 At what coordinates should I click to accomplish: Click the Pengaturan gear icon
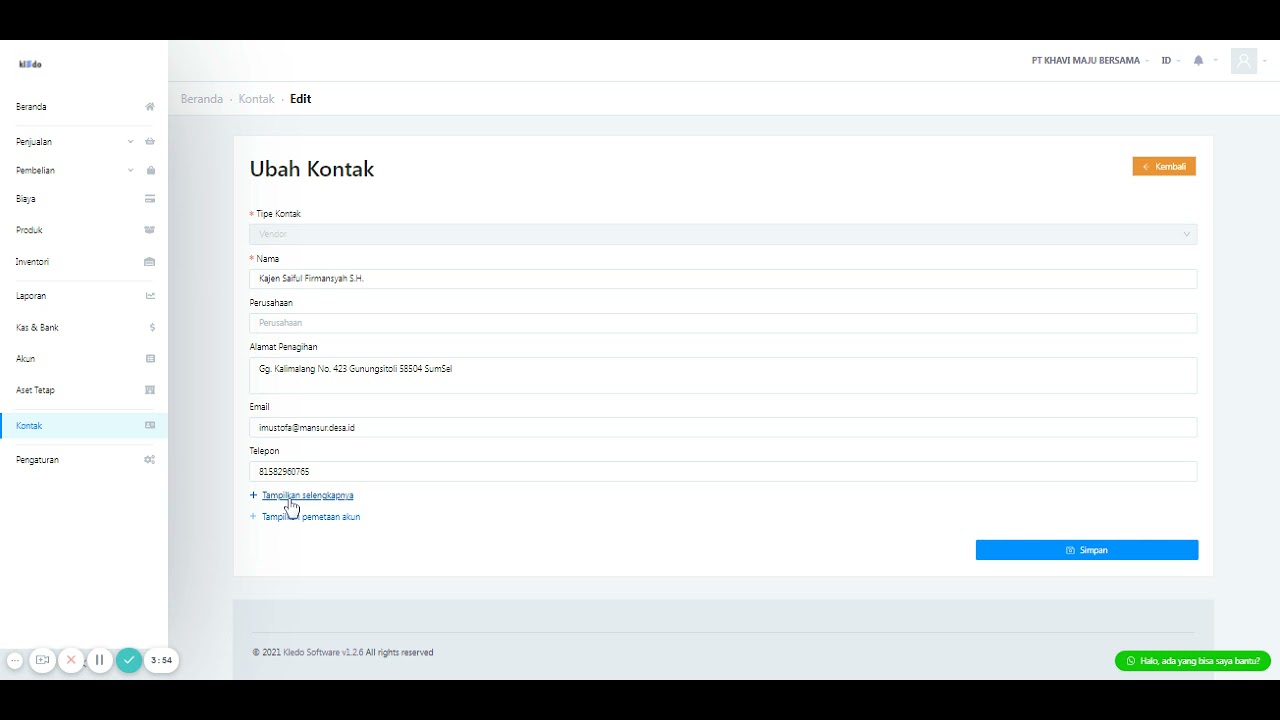point(150,460)
